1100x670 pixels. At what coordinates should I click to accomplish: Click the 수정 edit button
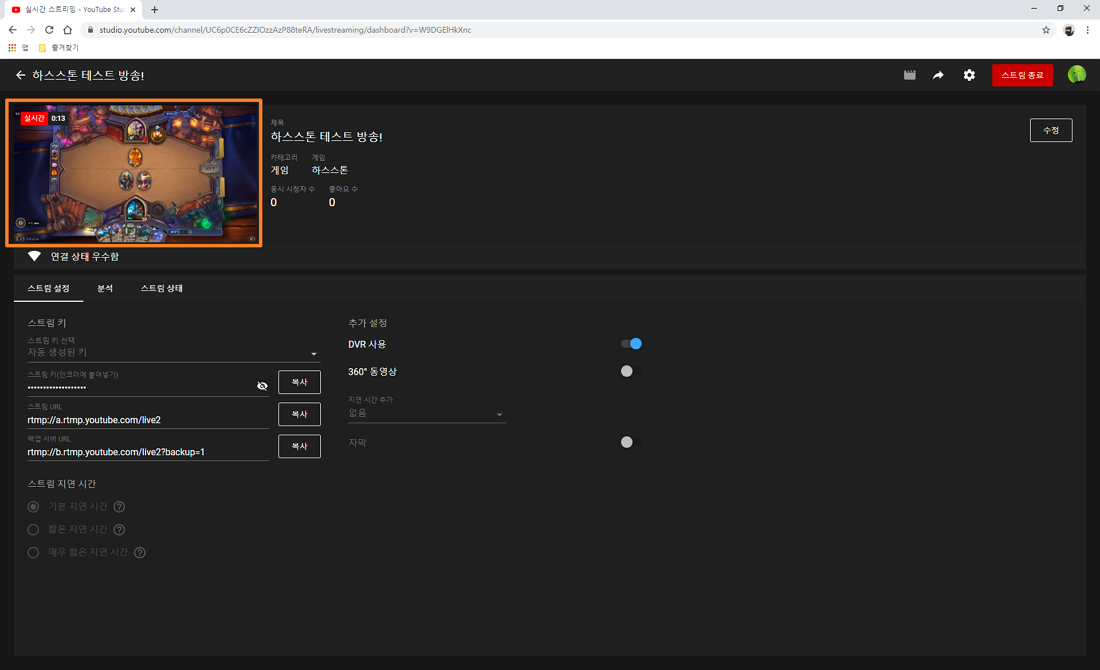(1051, 130)
